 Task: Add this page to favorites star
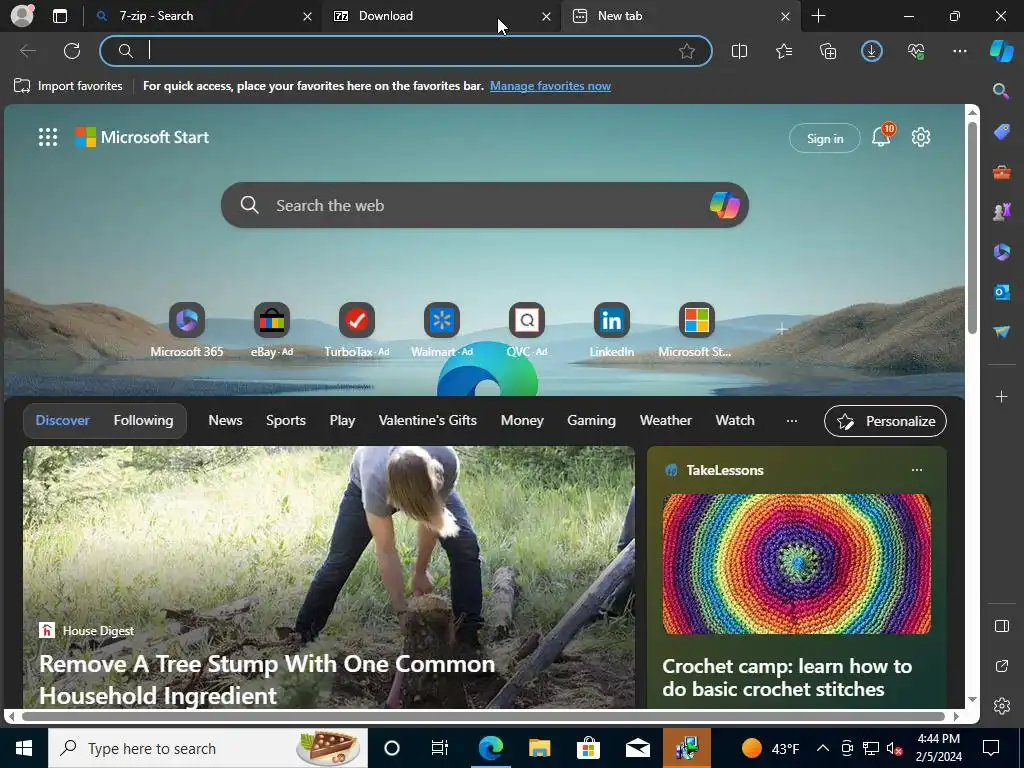[686, 51]
